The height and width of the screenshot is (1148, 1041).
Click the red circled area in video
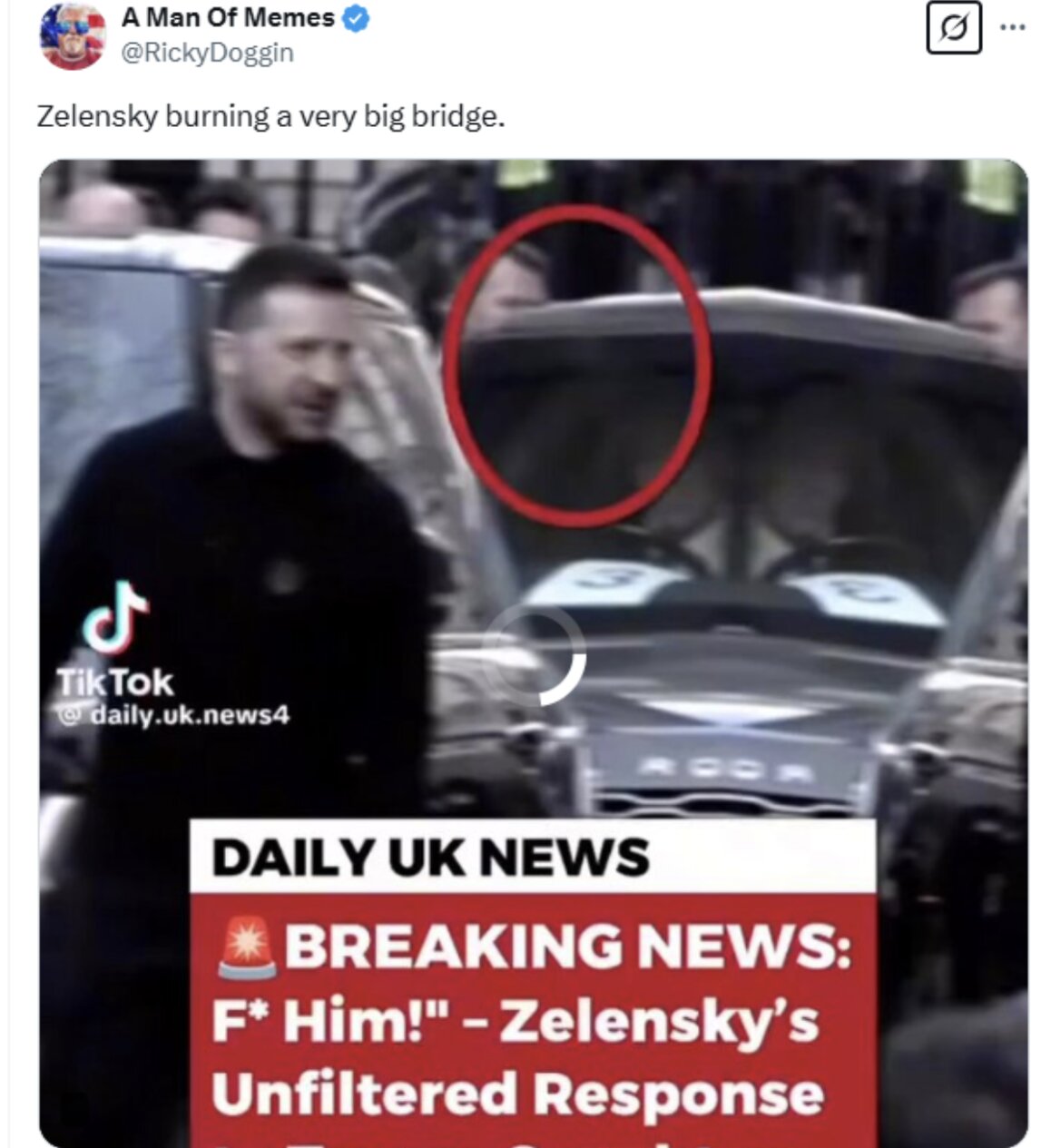577,366
